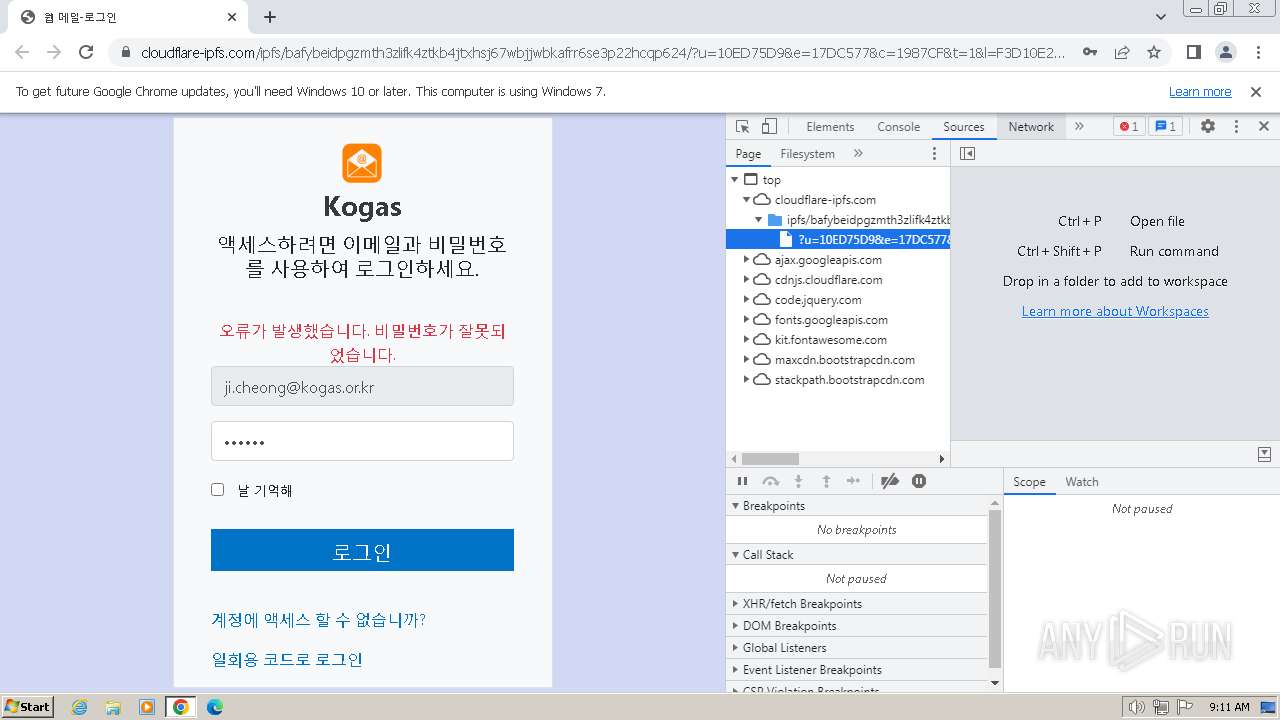Click the blue 로그인 login button
1280x720 pixels.
click(x=362, y=550)
